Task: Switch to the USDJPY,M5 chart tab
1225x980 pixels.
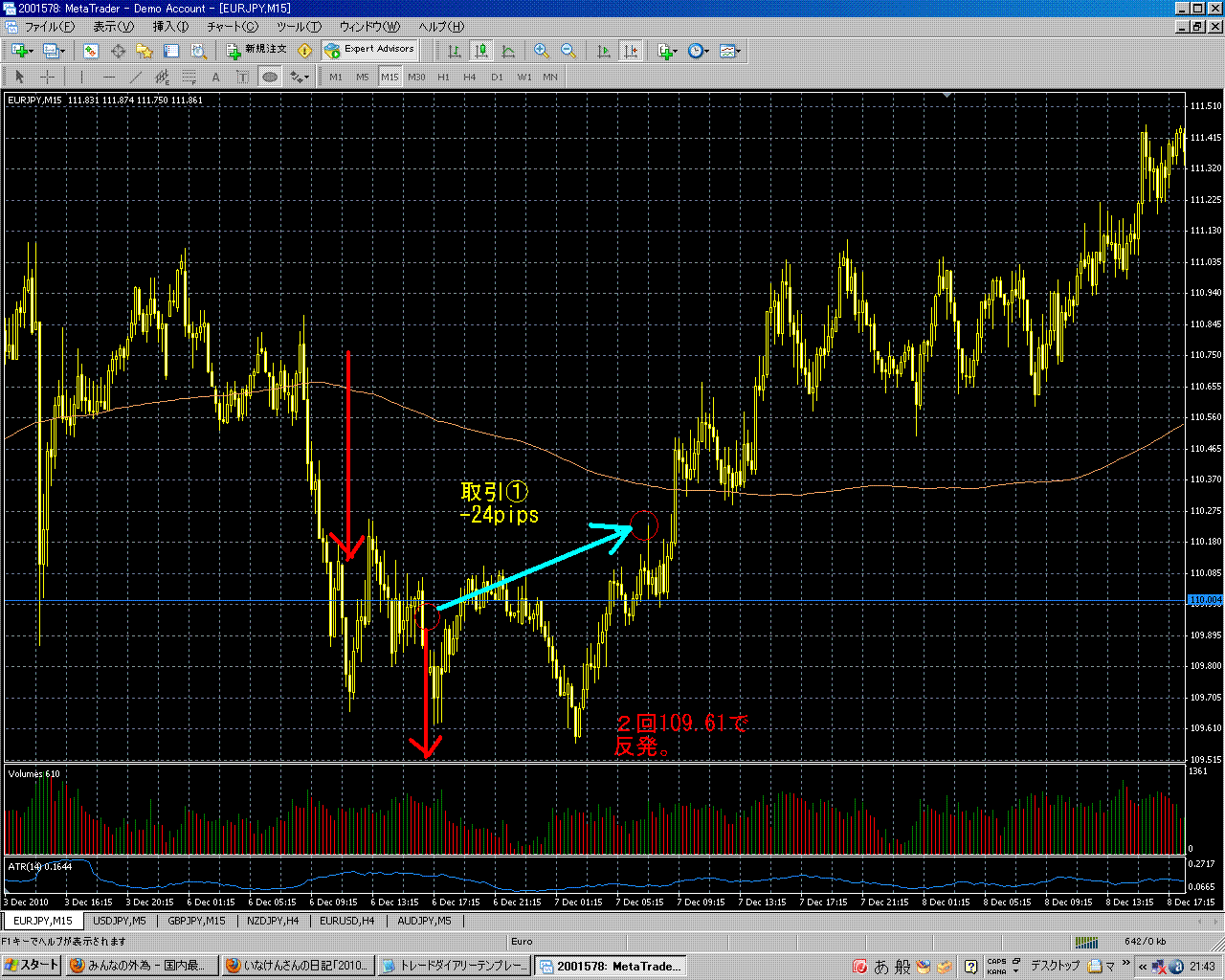Action: click(120, 921)
